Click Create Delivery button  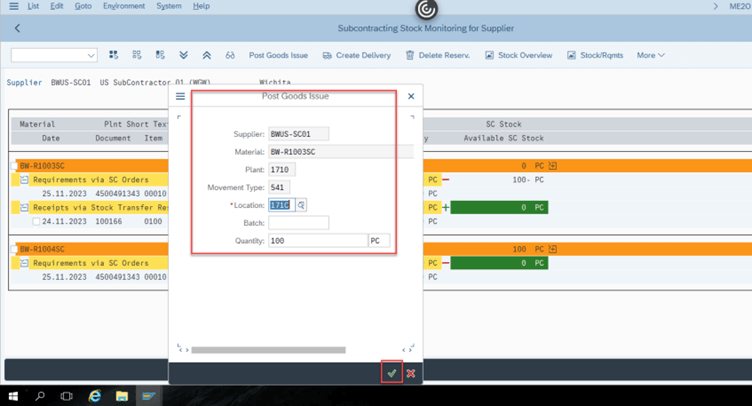357,55
